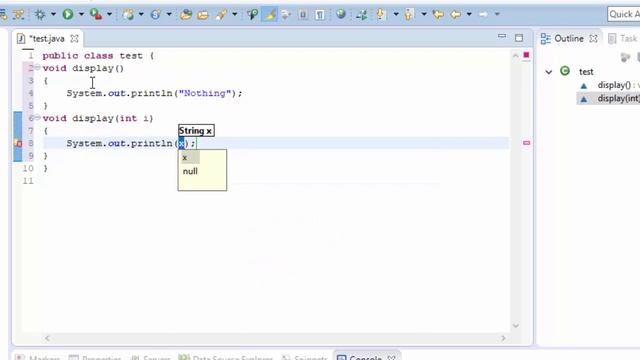Click the error annotation marker beside line 8 in ruler

coord(527,143)
